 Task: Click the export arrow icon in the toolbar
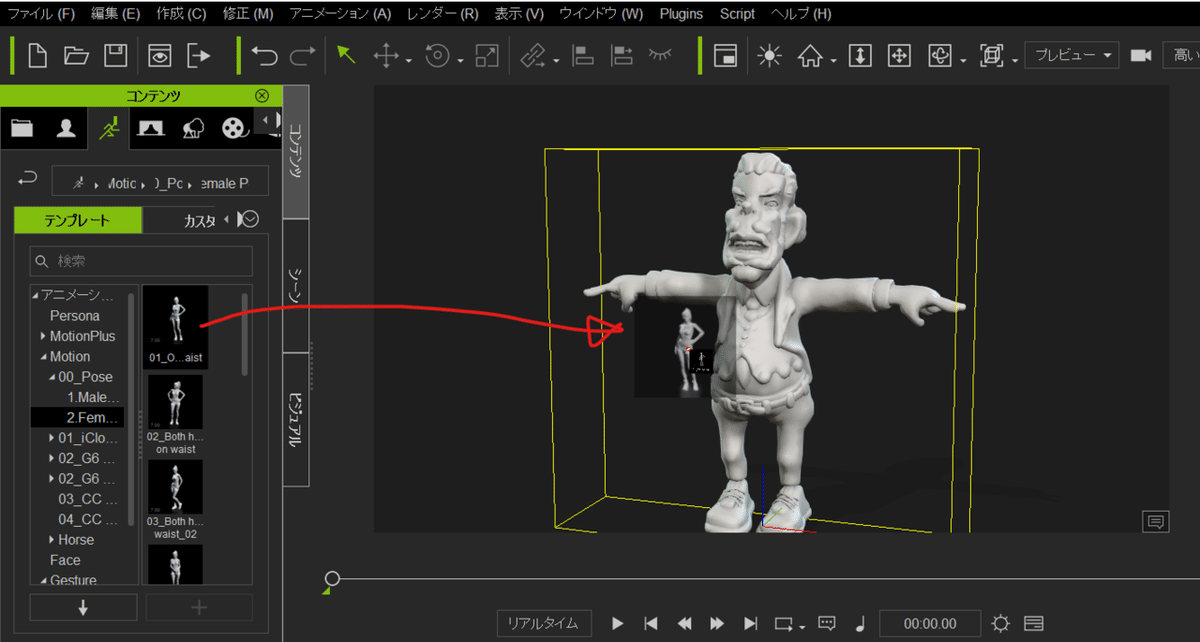click(199, 56)
